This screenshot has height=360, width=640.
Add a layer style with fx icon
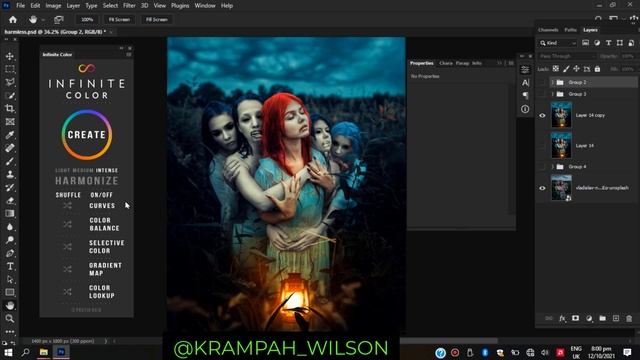[562, 318]
